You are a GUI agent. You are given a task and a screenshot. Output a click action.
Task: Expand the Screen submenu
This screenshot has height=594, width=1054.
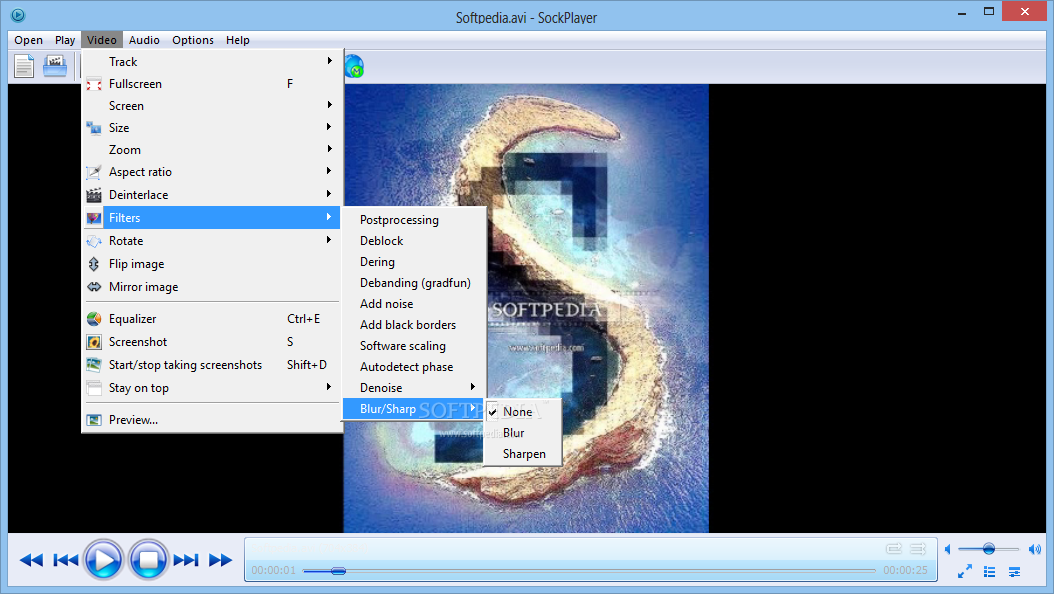(212, 105)
